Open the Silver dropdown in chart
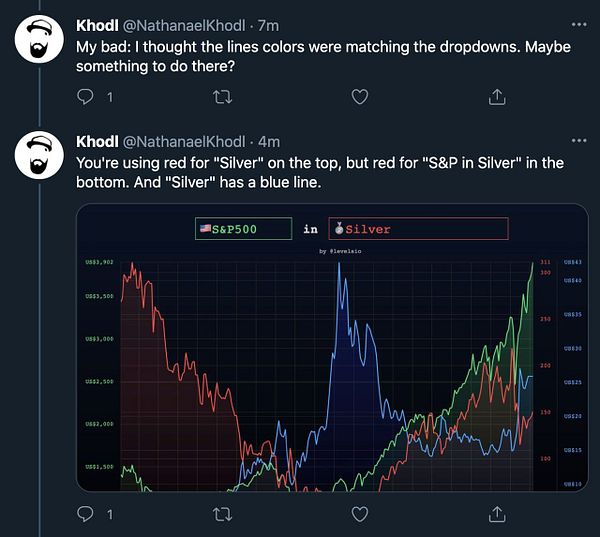The width and height of the screenshot is (600, 537). coord(417,229)
